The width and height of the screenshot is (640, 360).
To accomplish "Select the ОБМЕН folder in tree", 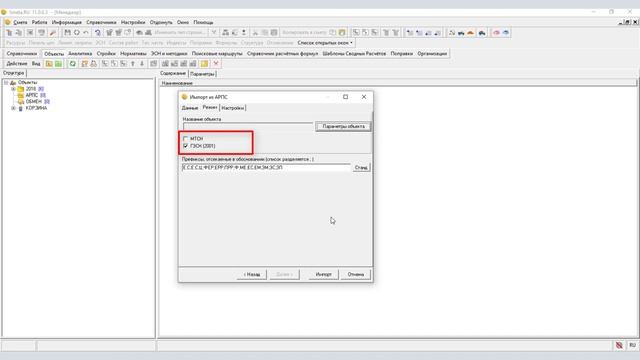I will pos(33,102).
